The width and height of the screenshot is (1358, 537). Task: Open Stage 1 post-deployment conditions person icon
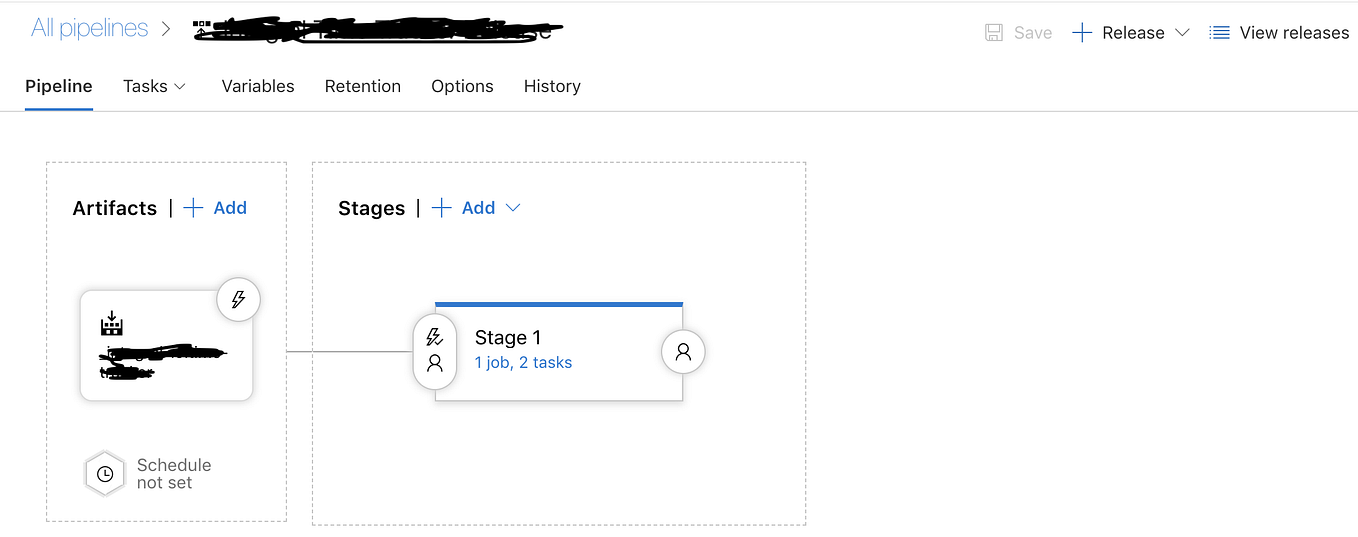[x=683, y=352]
